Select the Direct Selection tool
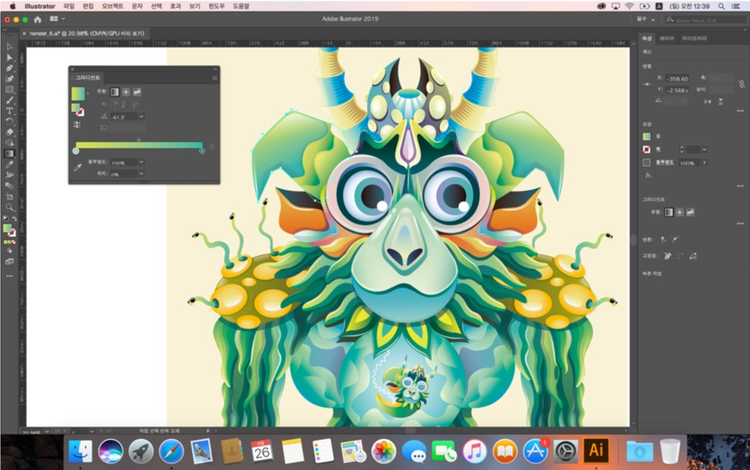 10,57
